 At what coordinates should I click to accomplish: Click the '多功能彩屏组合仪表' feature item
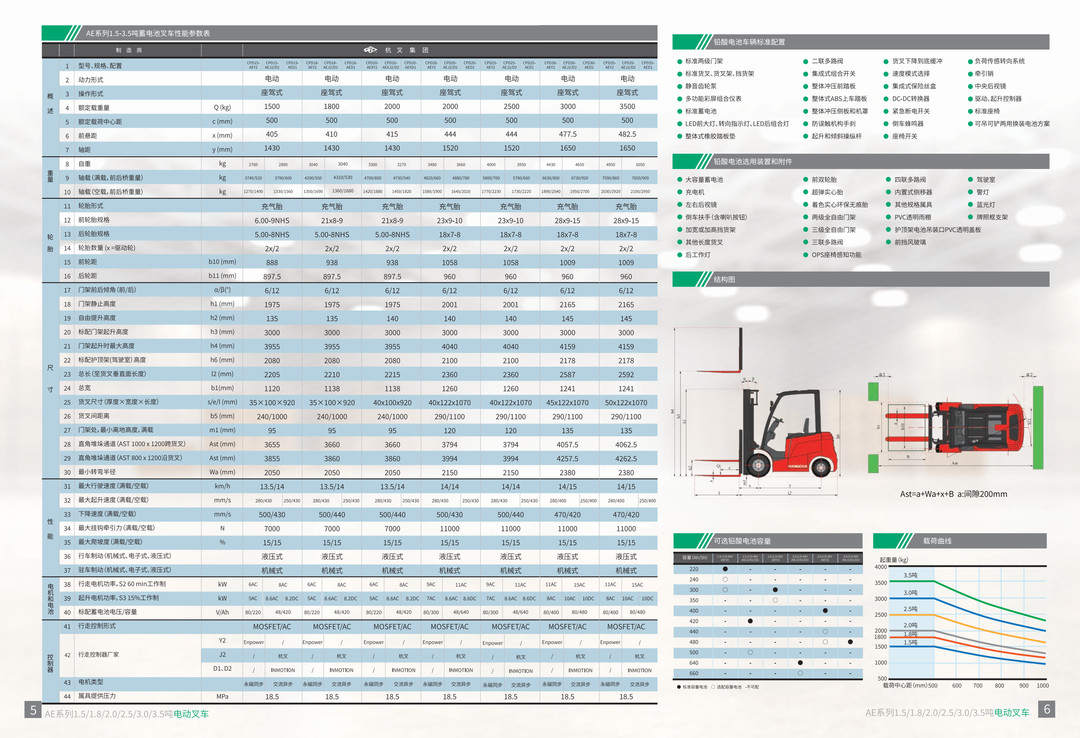click(713, 99)
